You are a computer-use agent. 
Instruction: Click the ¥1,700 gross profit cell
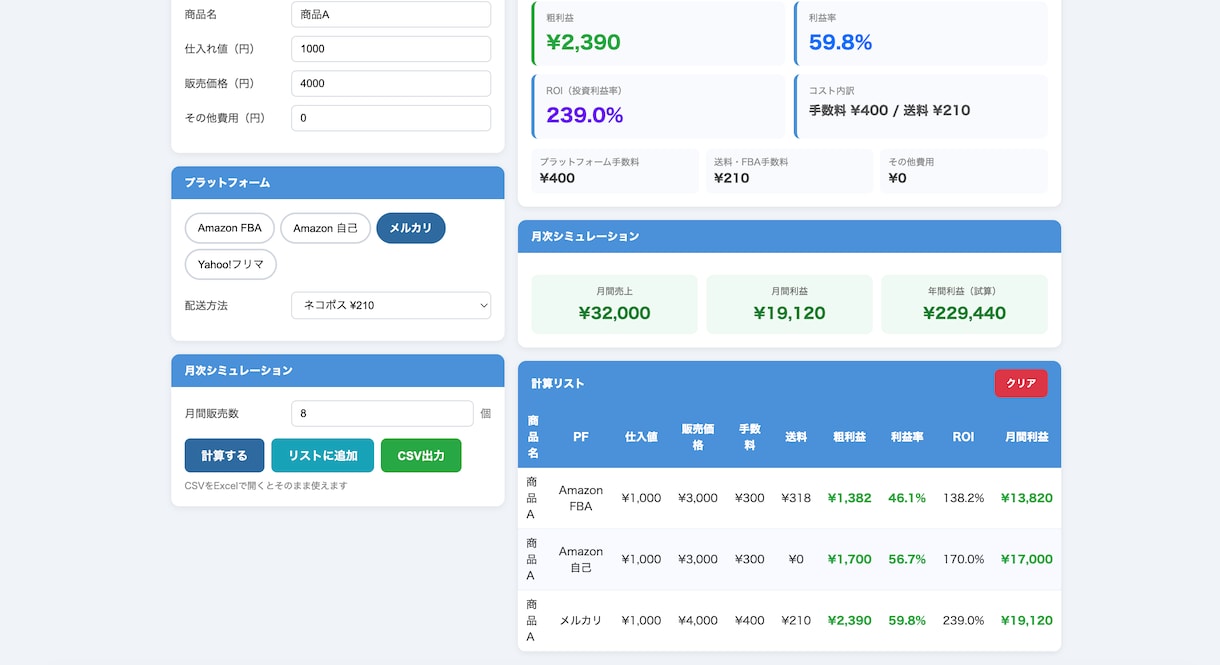coord(850,559)
